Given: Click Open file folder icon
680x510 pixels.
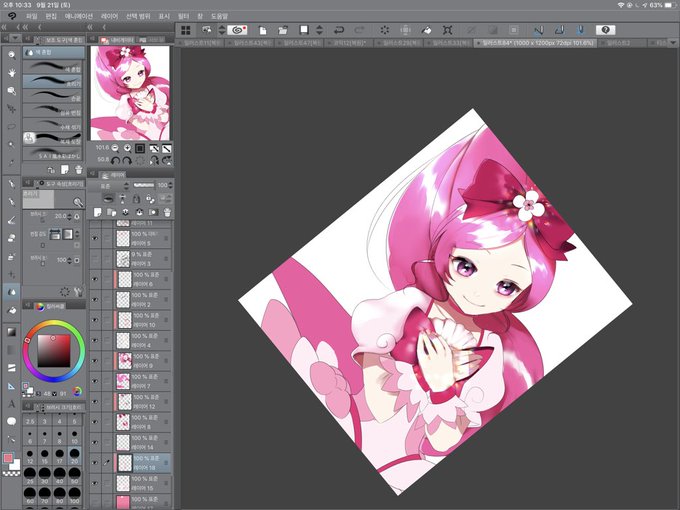Looking at the screenshot, I should [x=283, y=30].
